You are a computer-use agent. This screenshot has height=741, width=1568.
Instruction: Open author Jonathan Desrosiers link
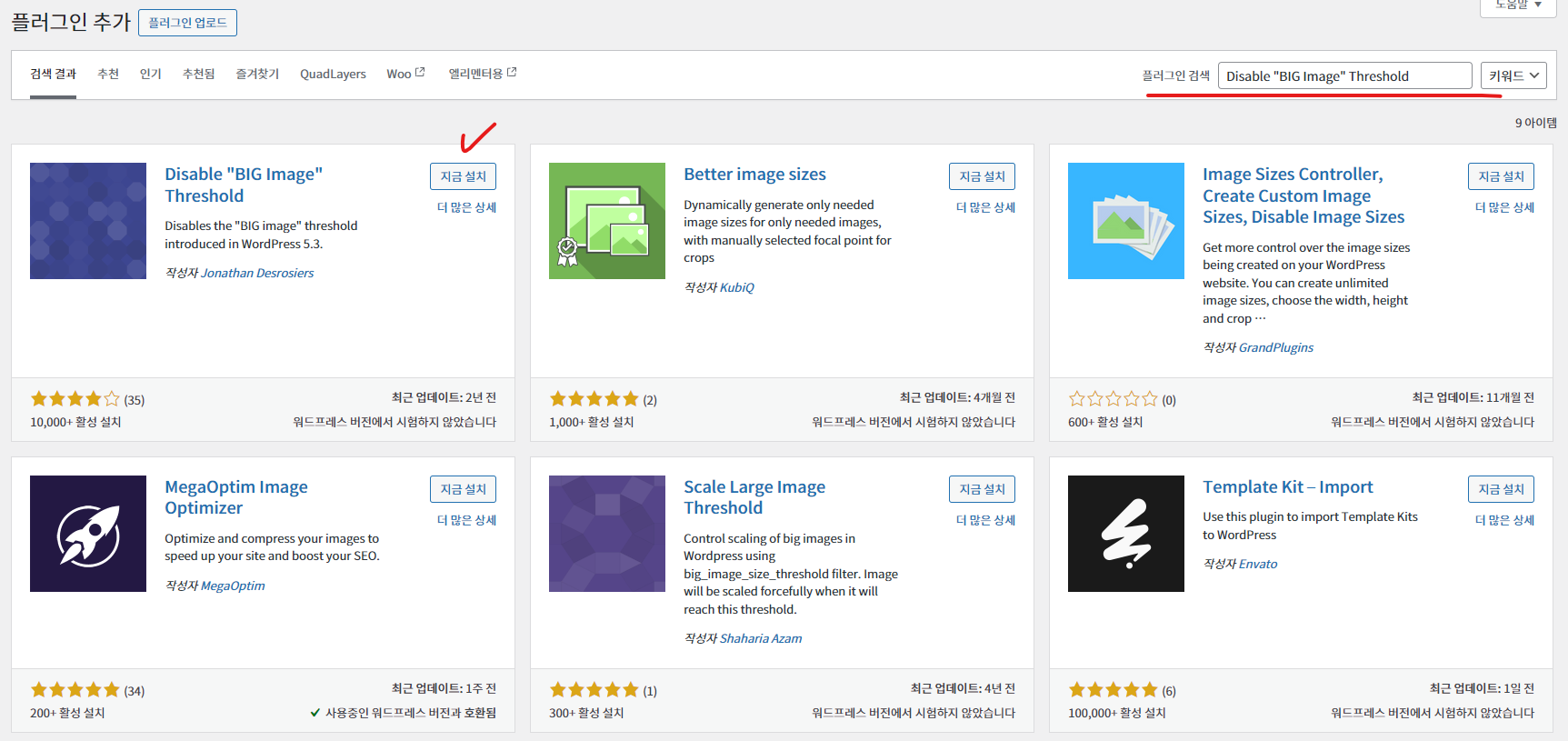click(x=257, y=273)
